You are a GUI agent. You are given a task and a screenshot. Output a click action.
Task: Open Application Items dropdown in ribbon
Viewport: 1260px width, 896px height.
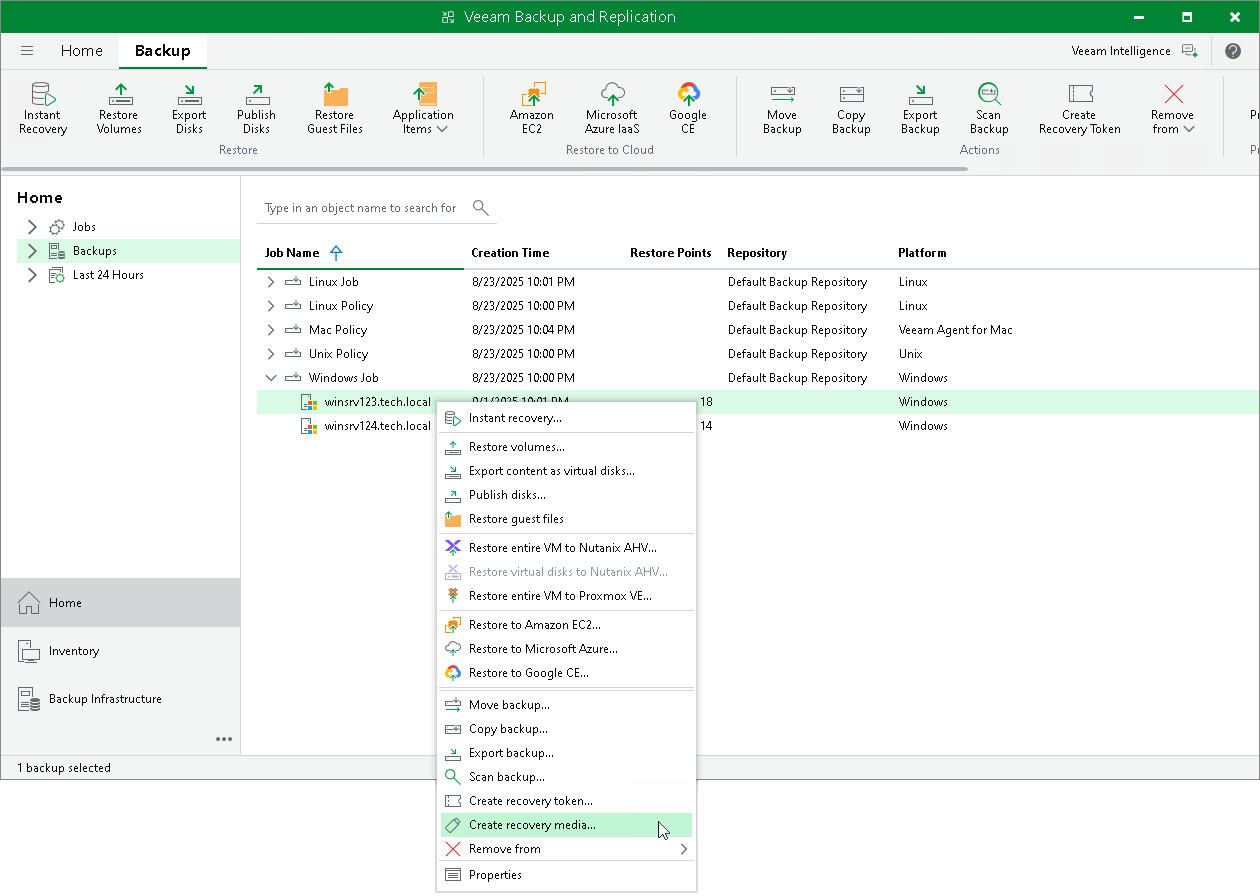point(423,109)
